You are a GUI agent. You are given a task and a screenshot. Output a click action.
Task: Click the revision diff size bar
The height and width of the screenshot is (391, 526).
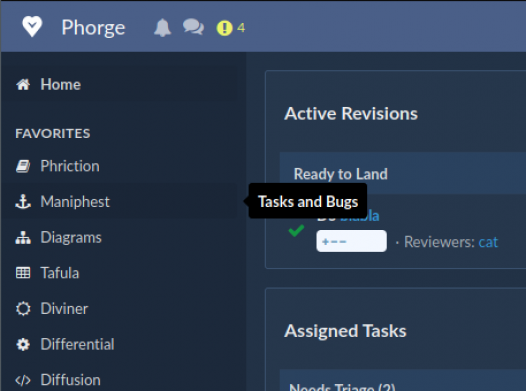tap(351, 241)
